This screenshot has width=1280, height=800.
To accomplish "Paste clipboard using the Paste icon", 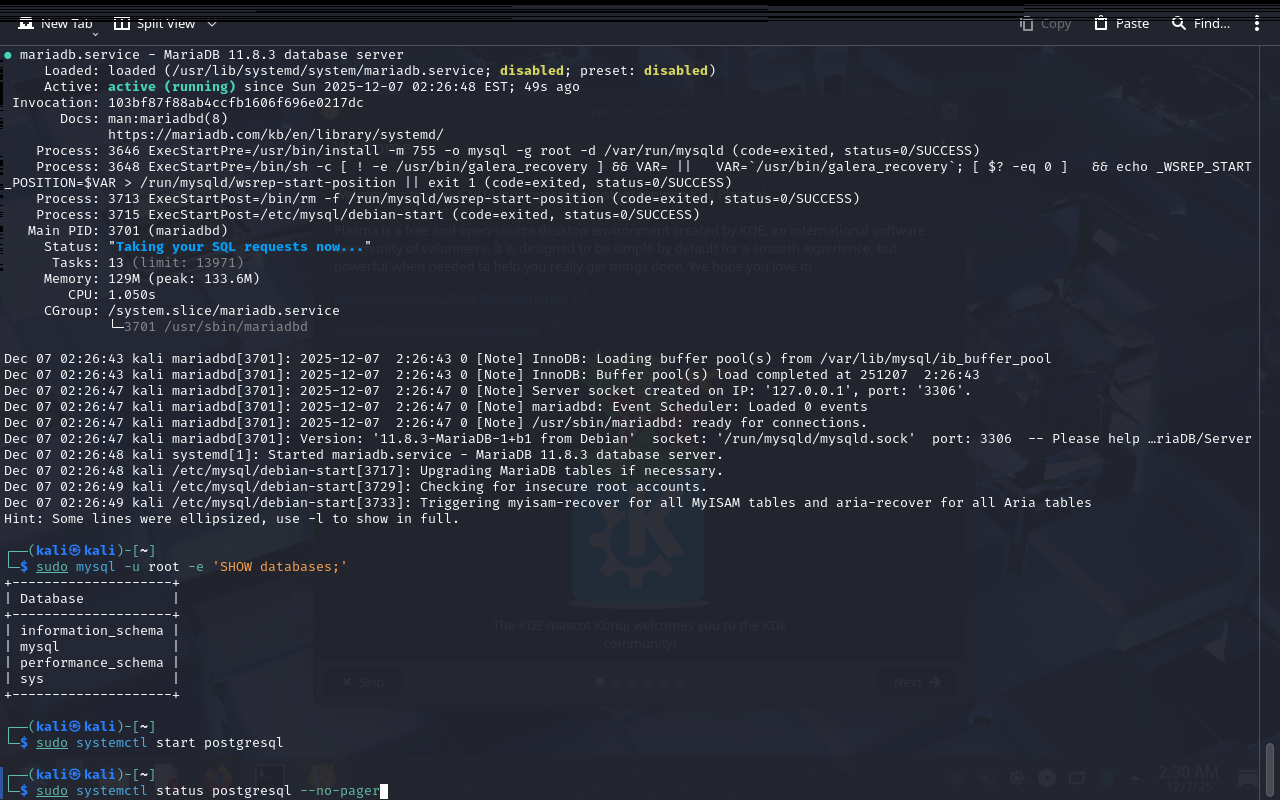I will coord(1121,23).
